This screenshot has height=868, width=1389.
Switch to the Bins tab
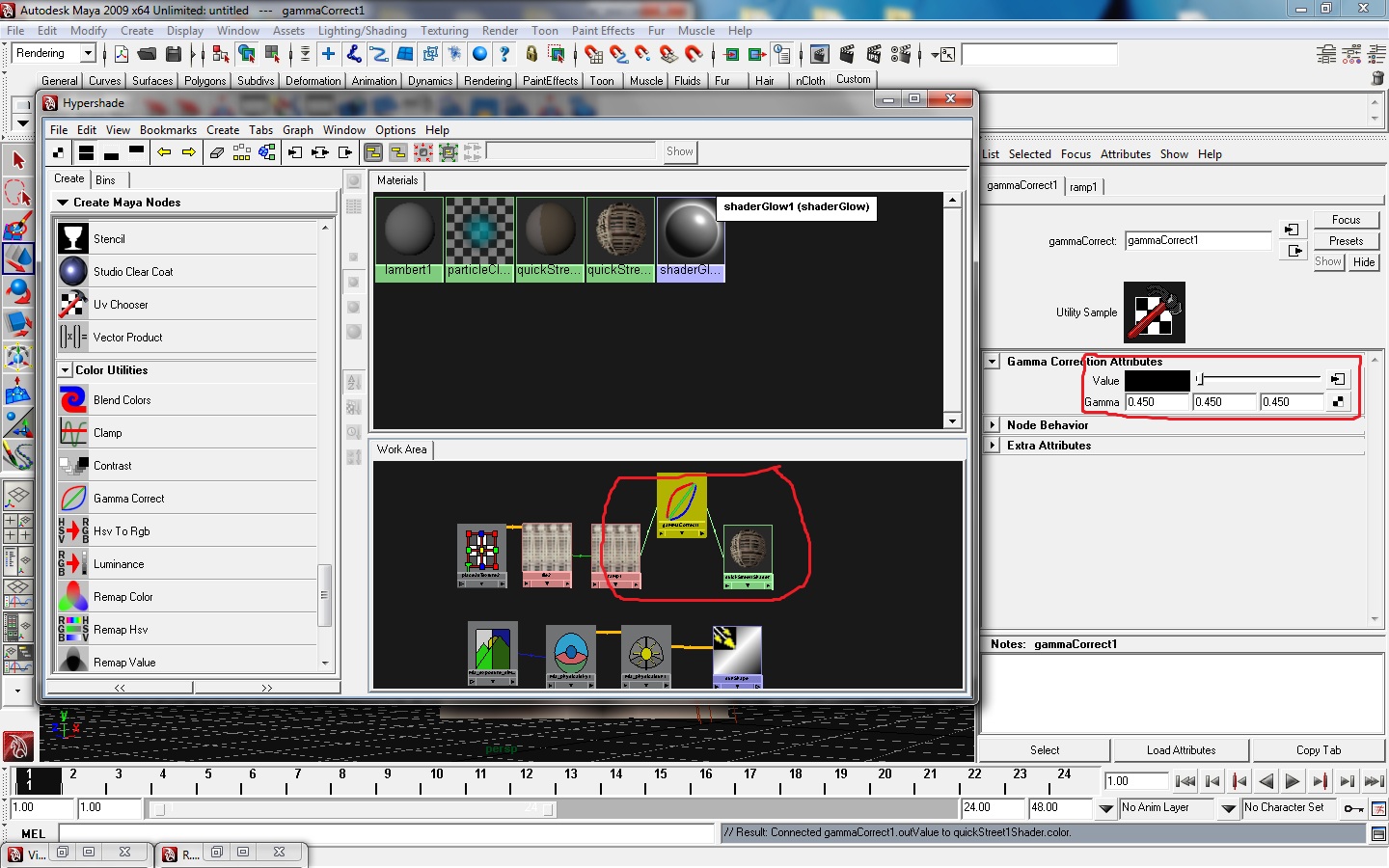tap(105, 180)
